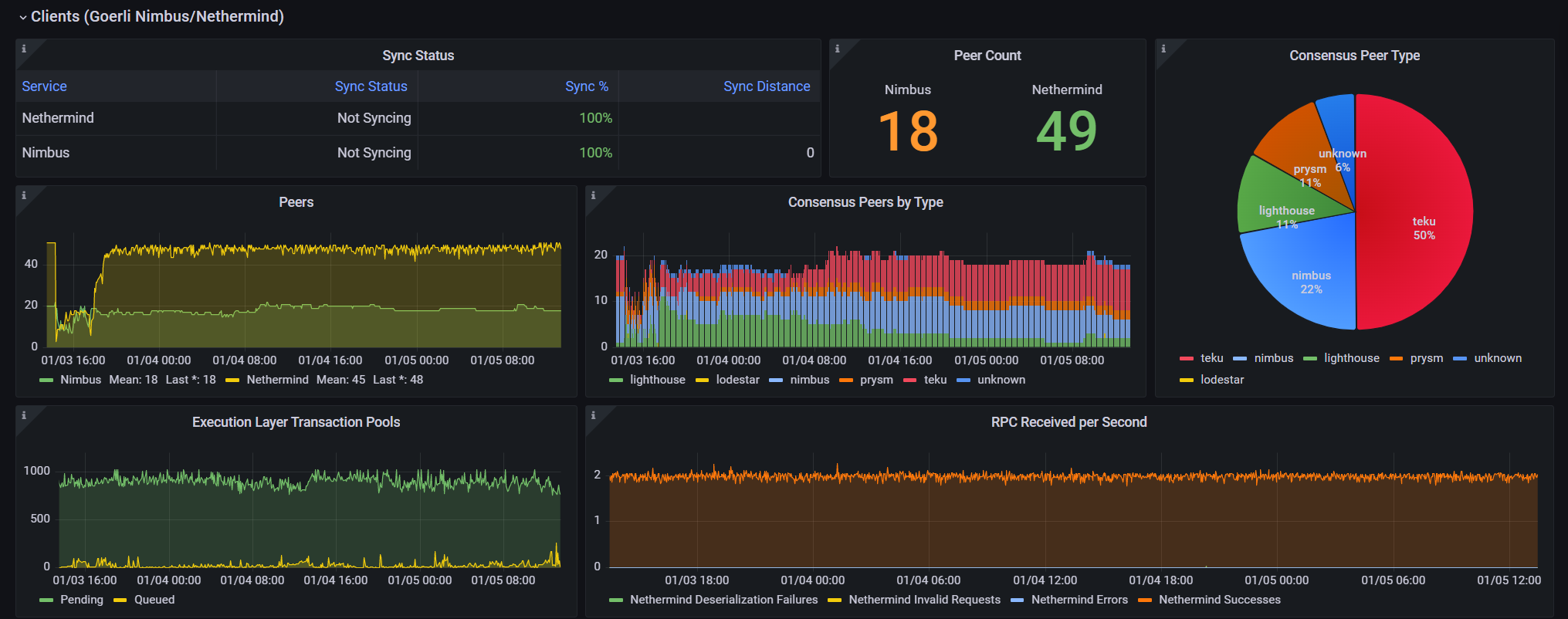Sort table by Service column header
Screen dimensions: 1568x619
(44, 86)
